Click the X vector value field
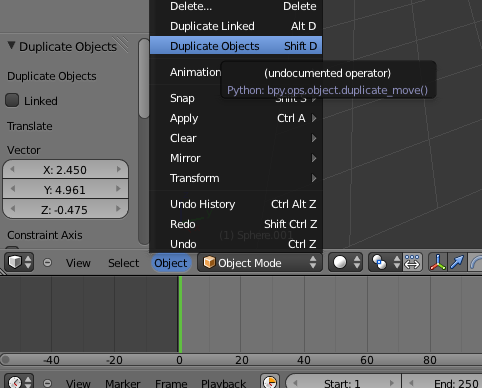 tap(65, 170)
